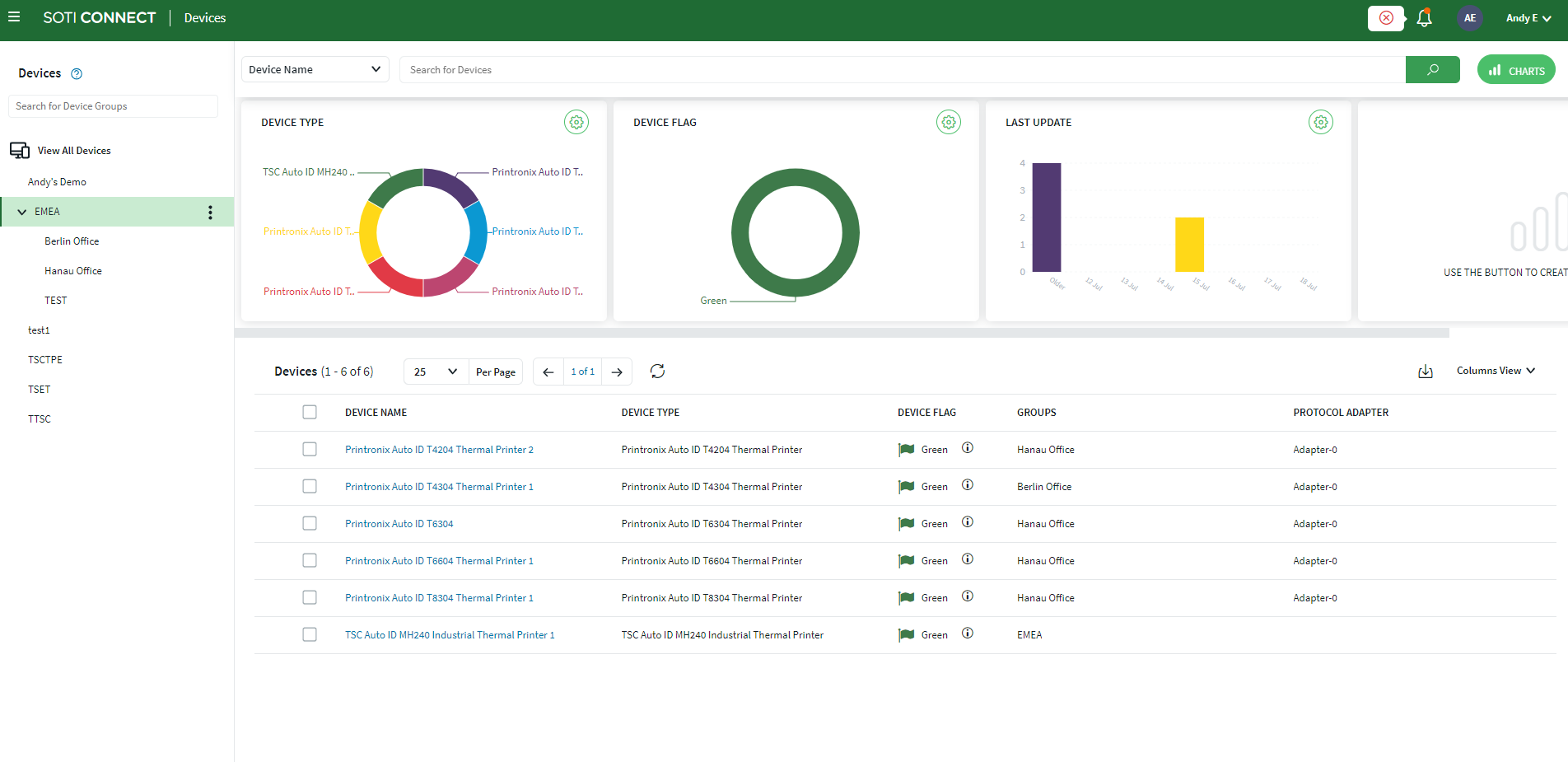Click the AE user avatar

click(1470, 18)
